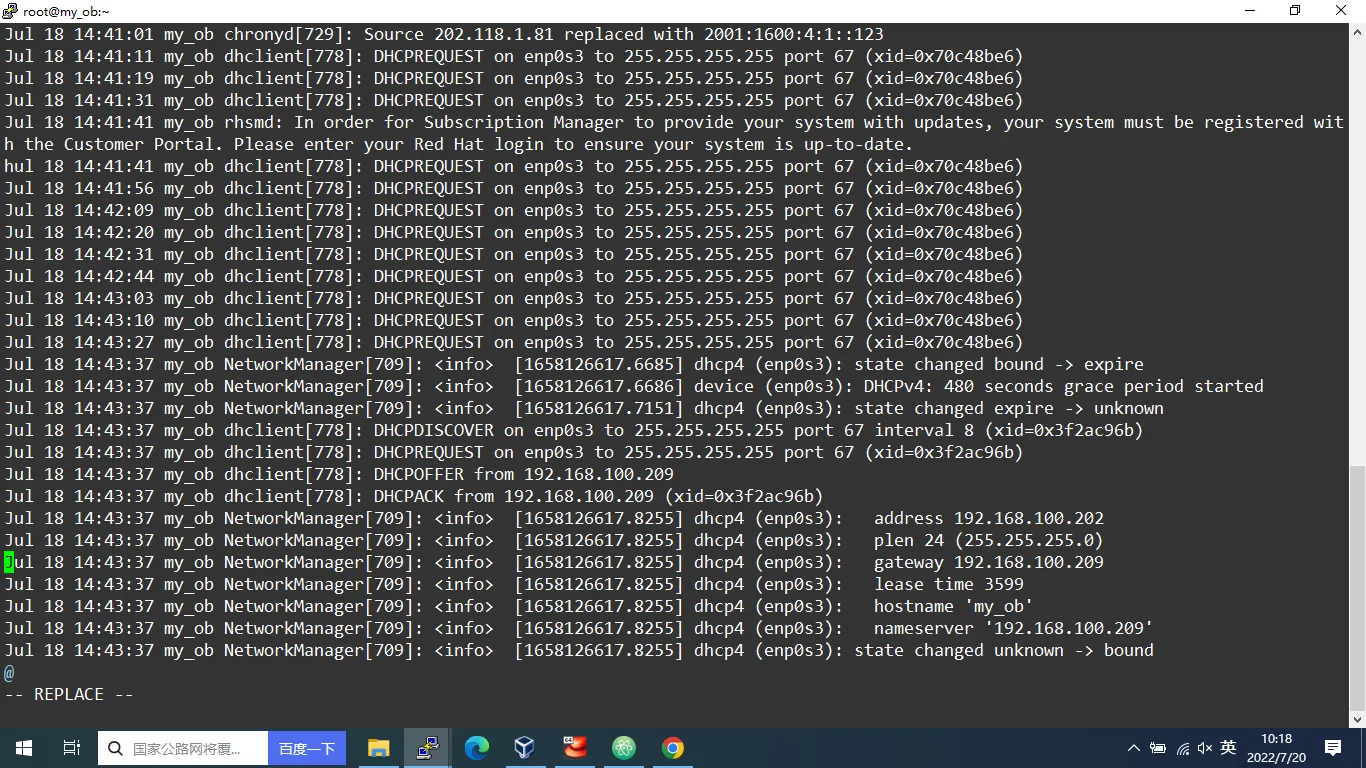Image resolution: width=1366 pixels, height=768 pixels.
Task: Click the taskbar search input box
Action: point(183,748)
